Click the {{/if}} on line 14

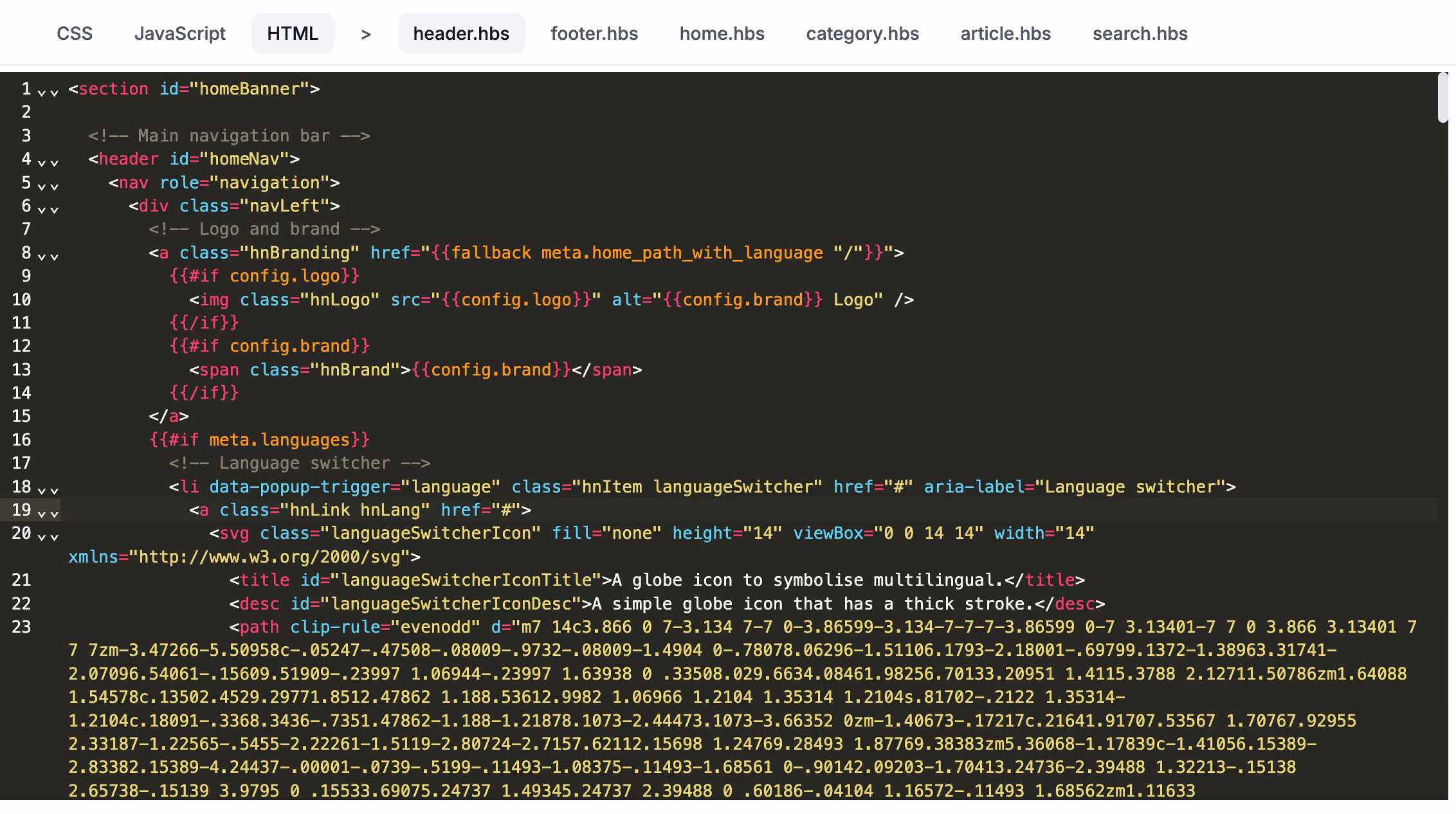(x=204, y=393)
